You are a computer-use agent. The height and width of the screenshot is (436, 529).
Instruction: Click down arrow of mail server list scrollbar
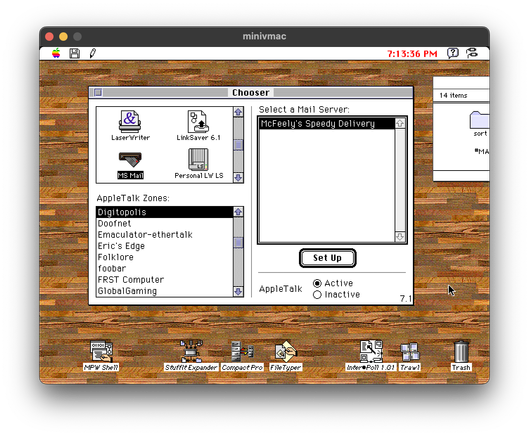tap(400, 237)
